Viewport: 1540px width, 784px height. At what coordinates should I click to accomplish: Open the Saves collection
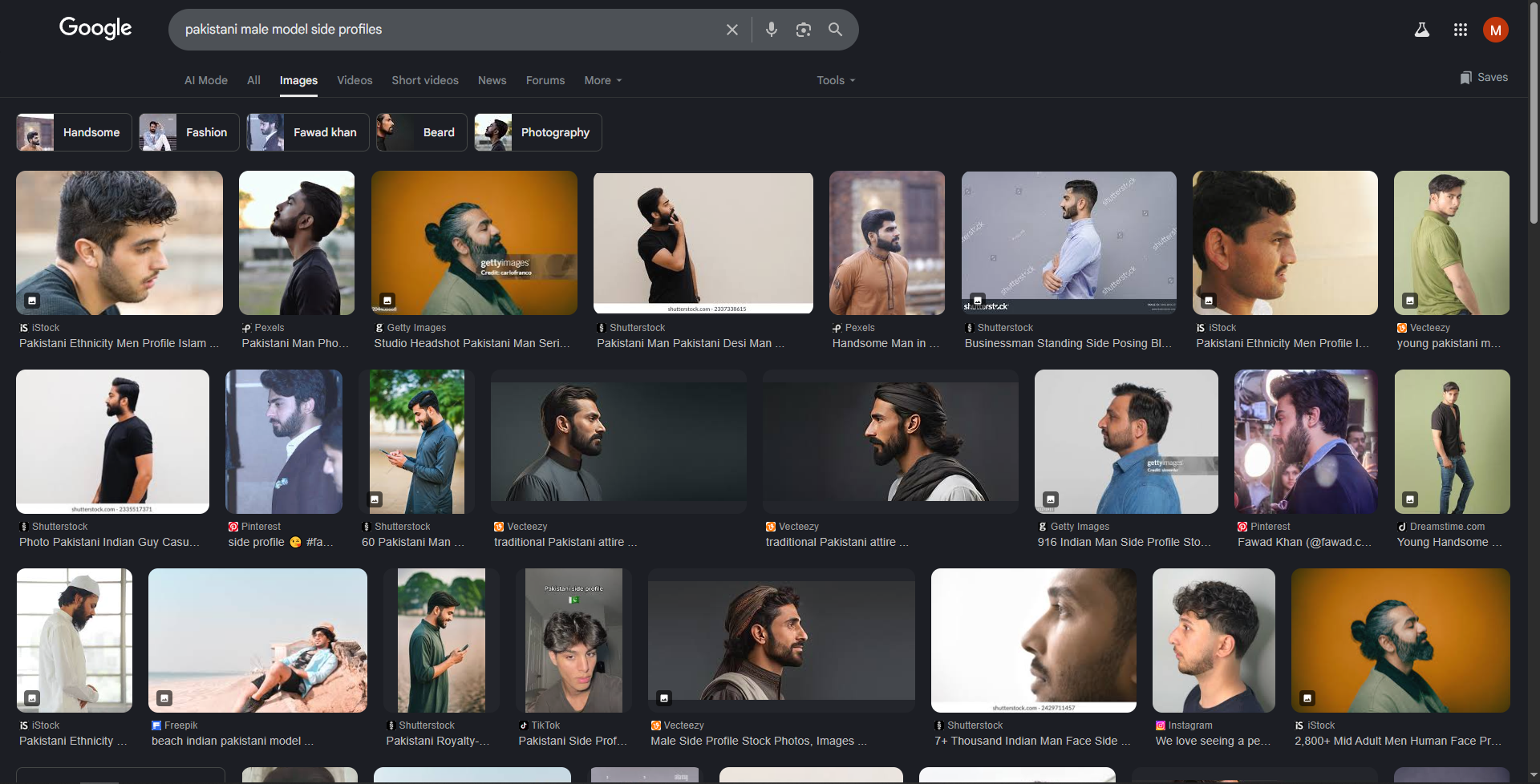pos(1484,78)
